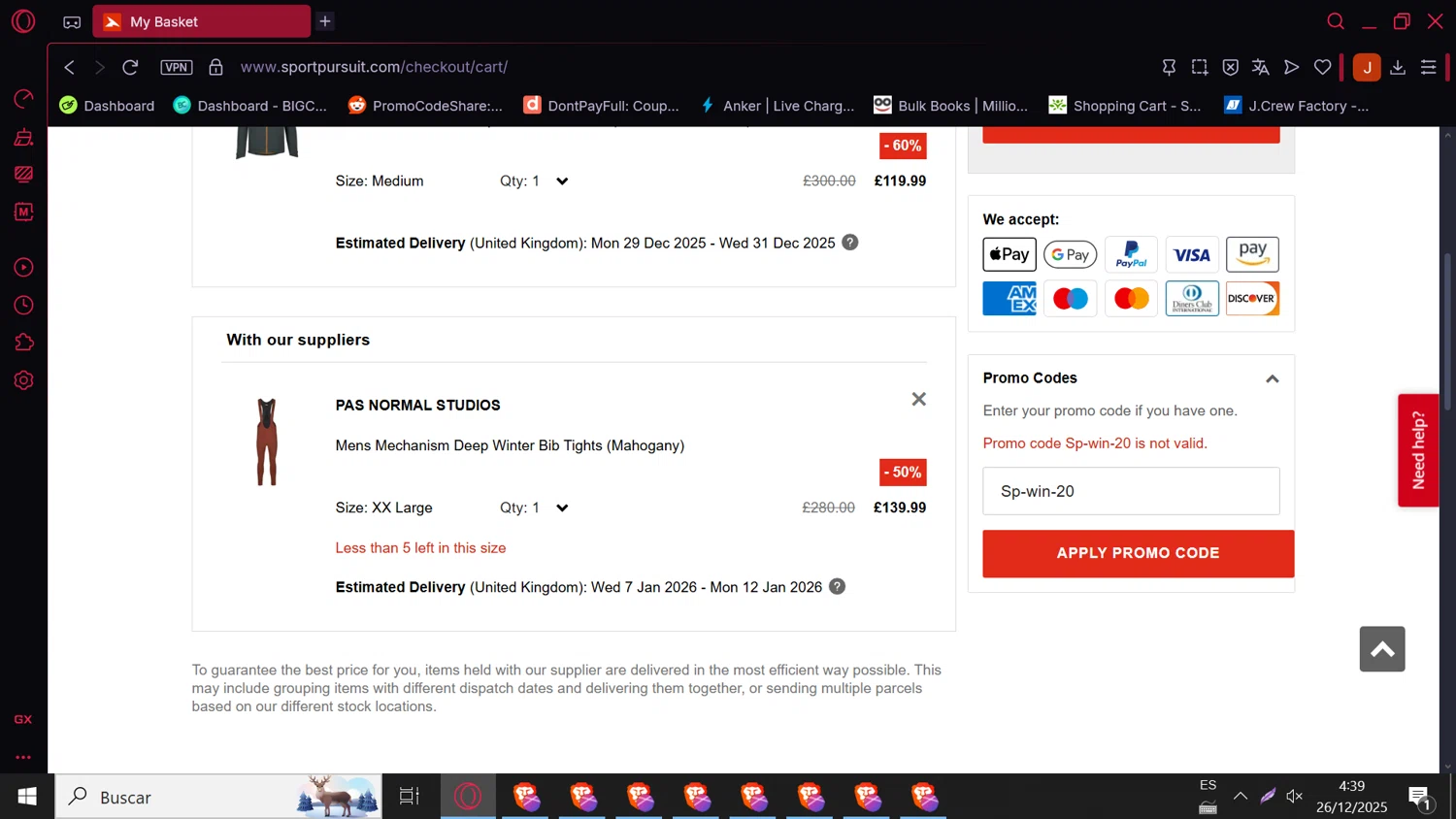Open the Dashboard bookmark
1456x819 pixels.
[107, 106]
